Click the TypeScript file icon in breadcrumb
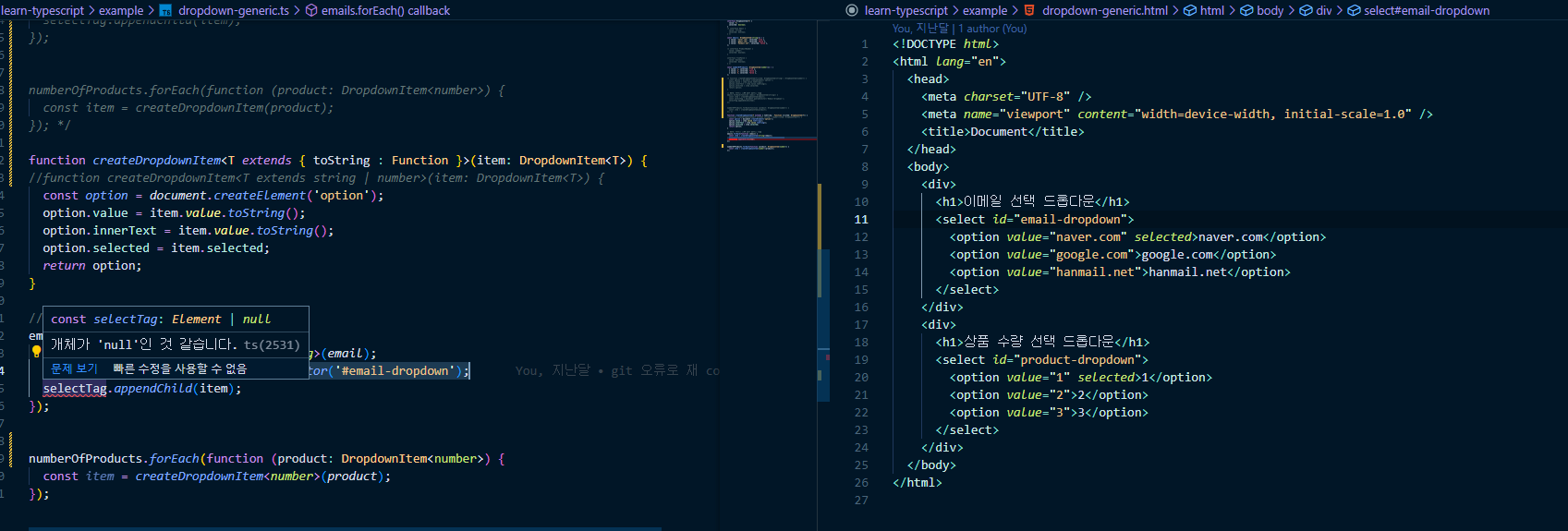The height and width of the screenshot is (531, 1568). point(165,10)
